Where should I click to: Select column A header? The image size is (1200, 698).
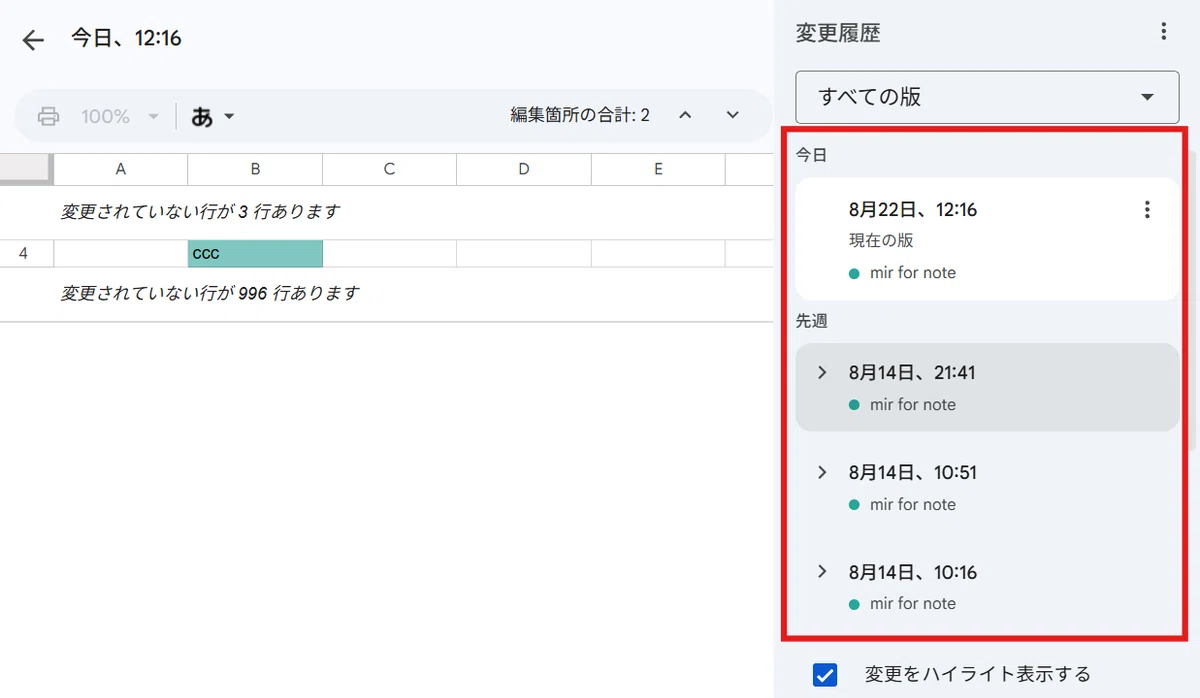coord(121,170)
